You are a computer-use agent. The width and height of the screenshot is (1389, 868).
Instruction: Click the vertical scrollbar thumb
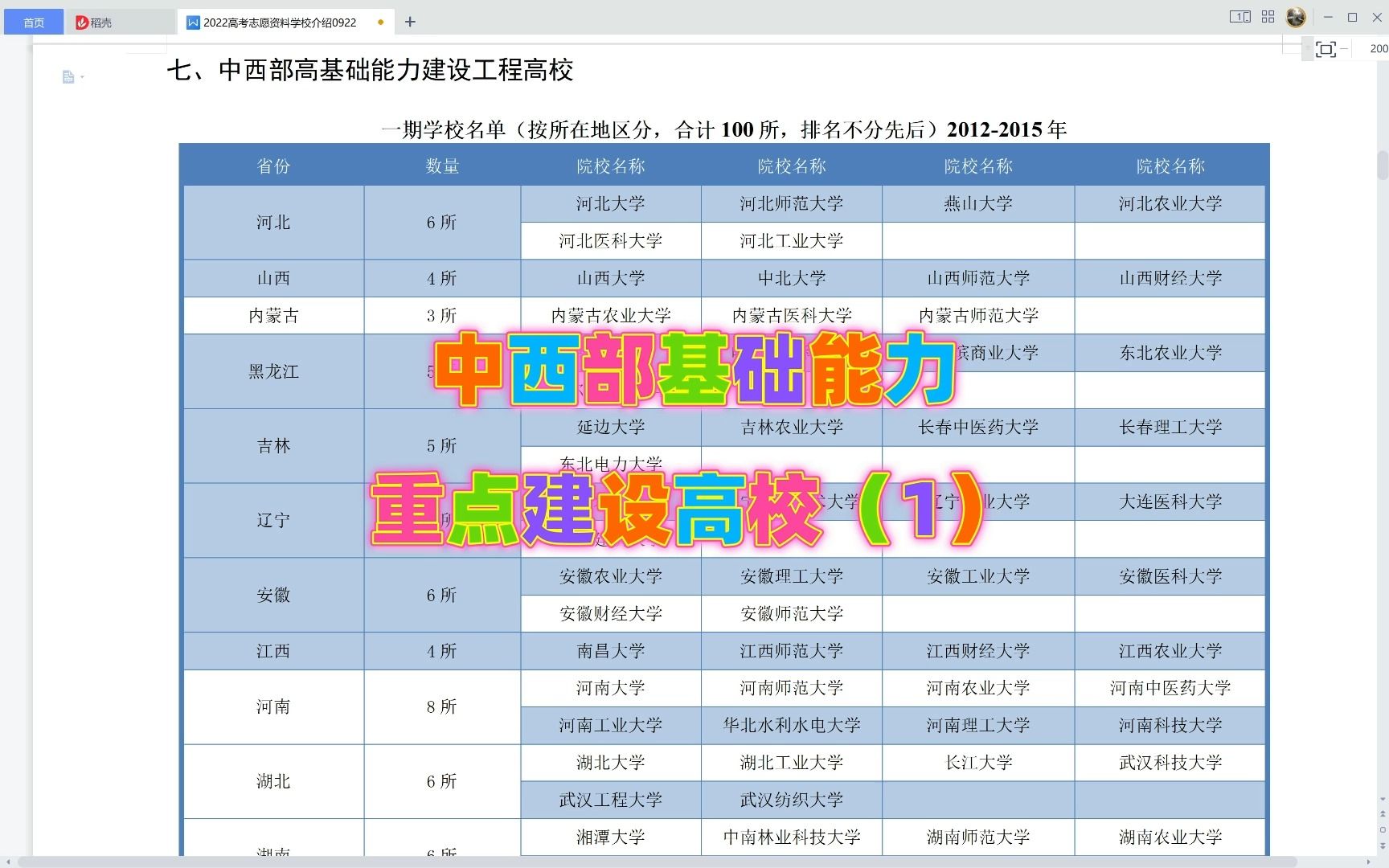pyautogui.click(x=1383, y=165)
